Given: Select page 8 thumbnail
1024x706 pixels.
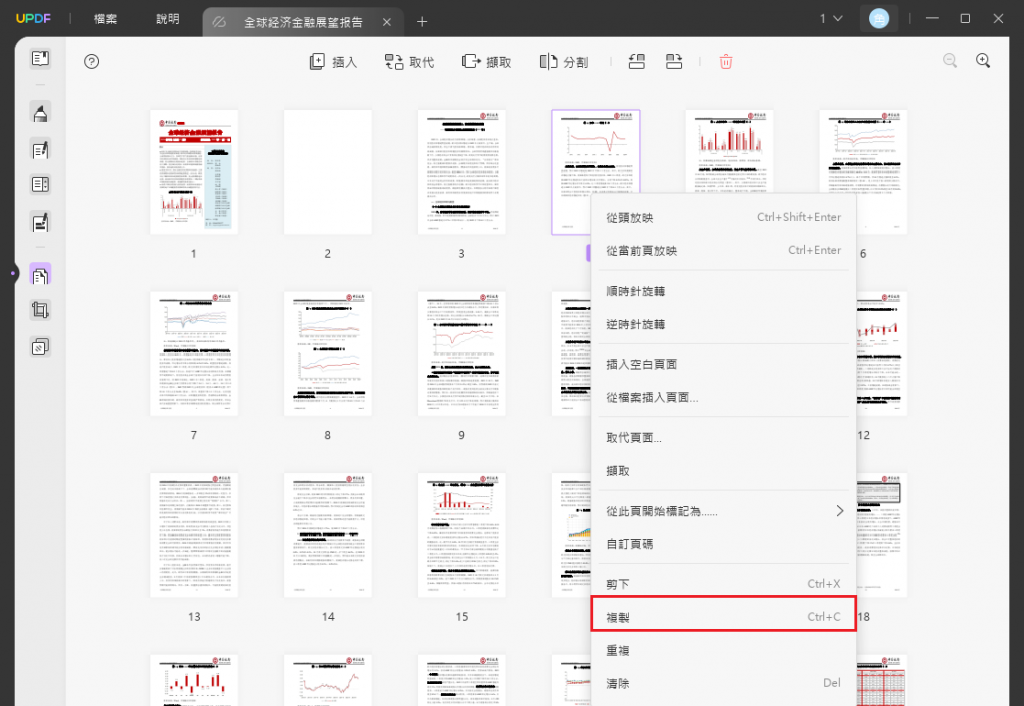Looking at the screenshot, I should (328, 353).
